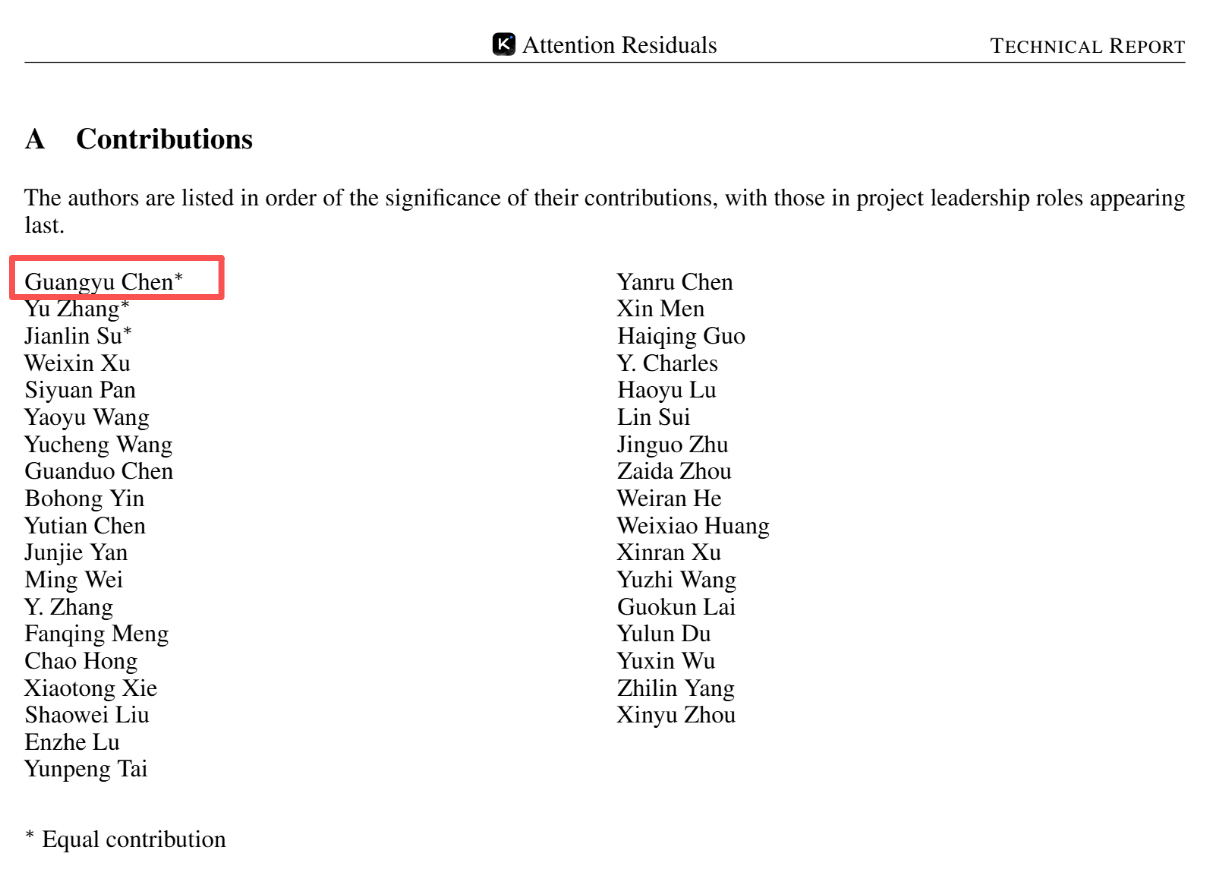This screenshot has height=888, width=1208.
Task: Click the name Guanduo Chen
Action: (x=99, y=471)
